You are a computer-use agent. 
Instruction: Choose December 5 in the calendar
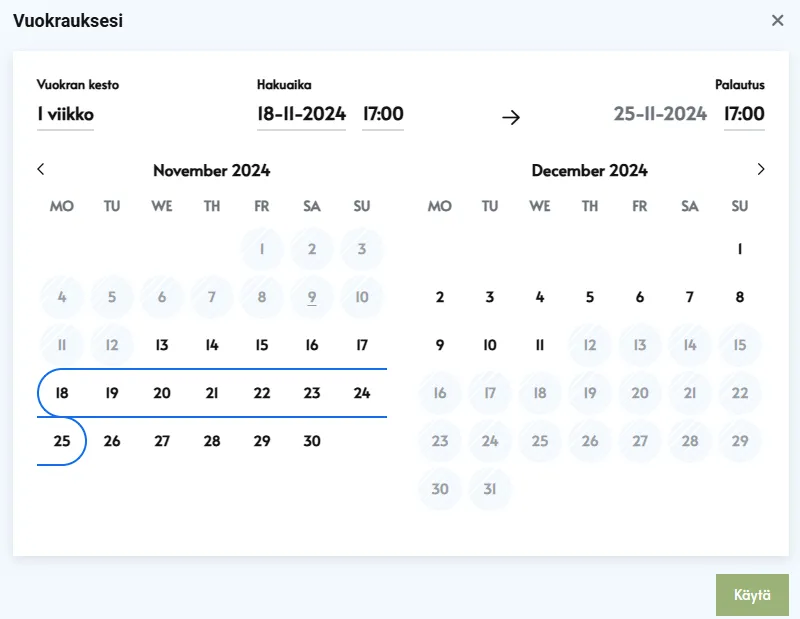pos(590,297)
